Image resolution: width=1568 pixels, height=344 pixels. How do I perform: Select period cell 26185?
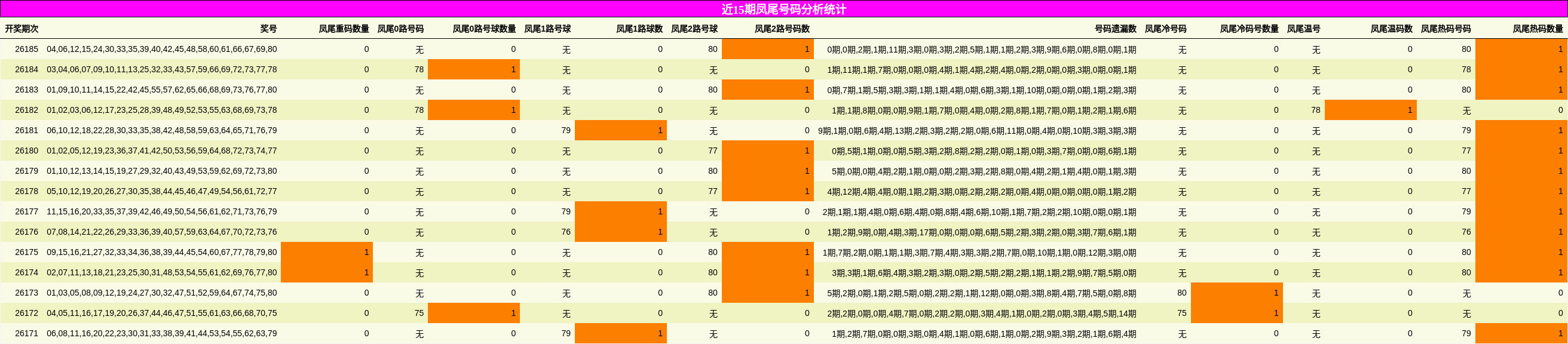(x=27, y=50)
